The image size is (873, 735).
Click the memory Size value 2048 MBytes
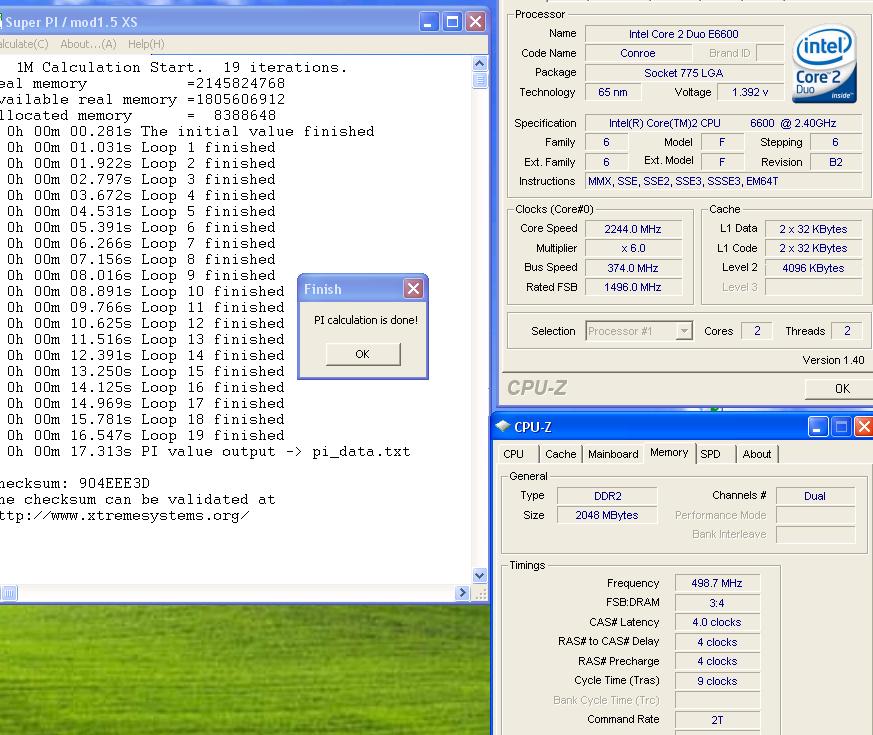[x=607, y=515]
